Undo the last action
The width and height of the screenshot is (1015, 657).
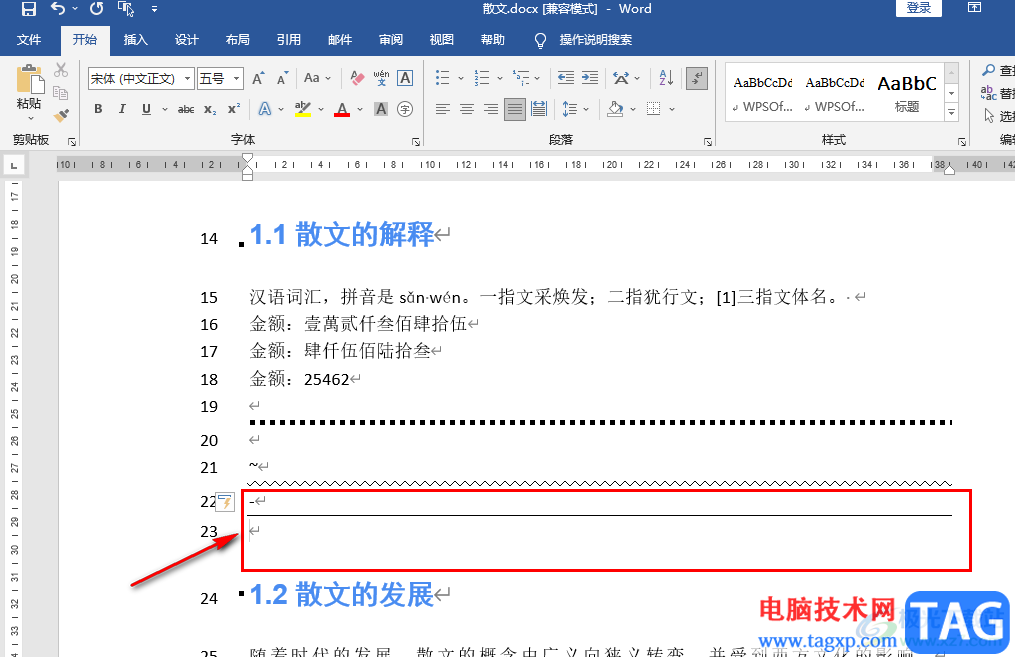point(58,8)
